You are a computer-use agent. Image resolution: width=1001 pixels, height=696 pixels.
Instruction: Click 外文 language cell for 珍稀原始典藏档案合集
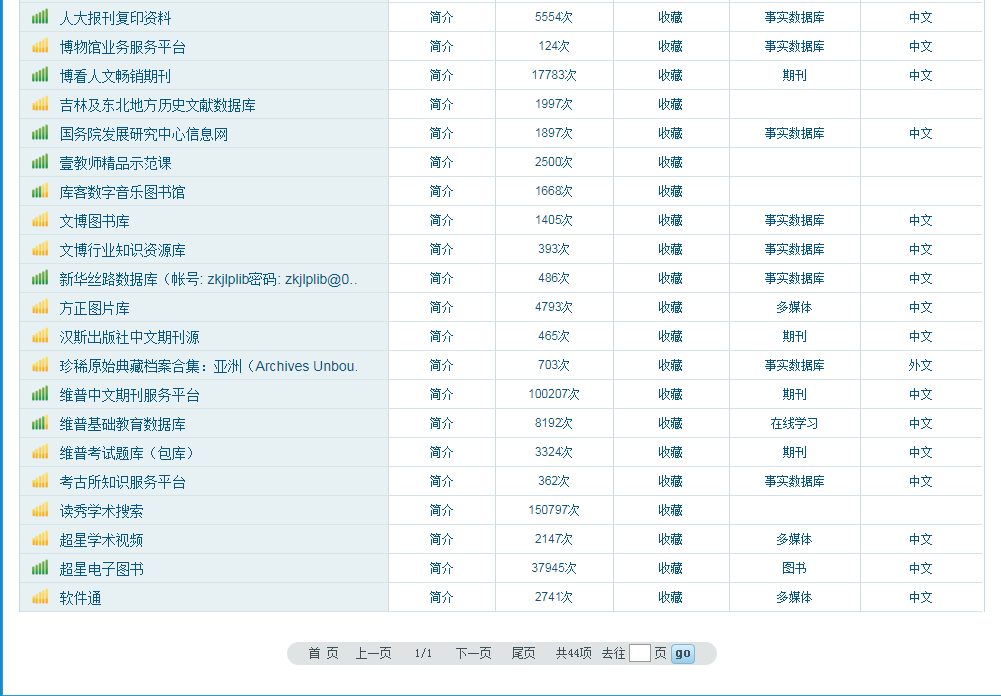point(921,365)
